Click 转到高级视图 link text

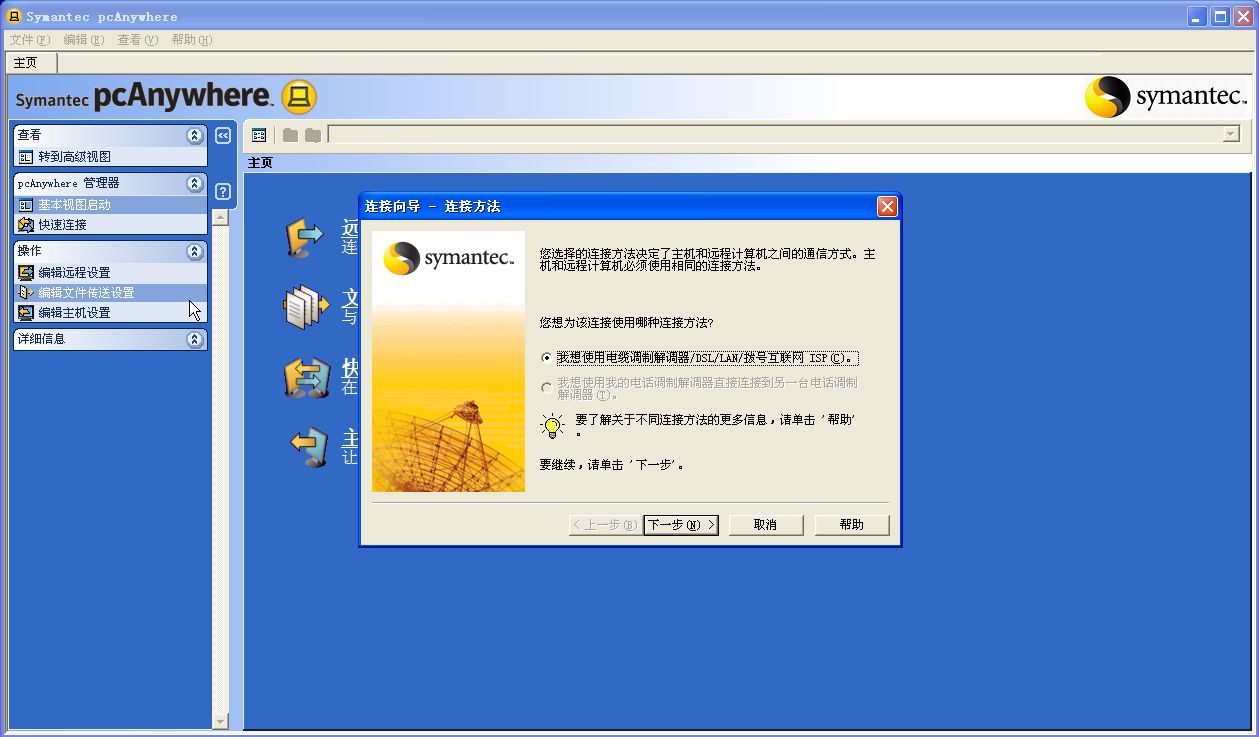click(75, 156)
